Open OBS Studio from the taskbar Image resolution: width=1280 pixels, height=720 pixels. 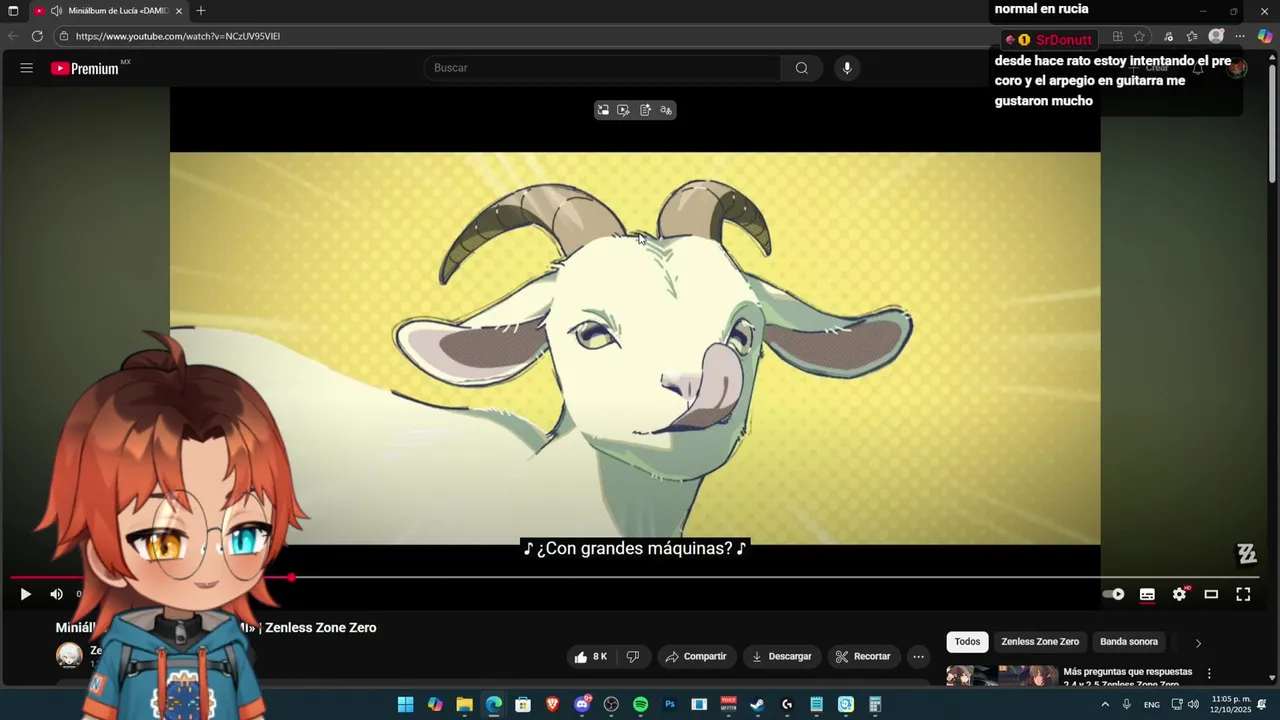(611, 705)
